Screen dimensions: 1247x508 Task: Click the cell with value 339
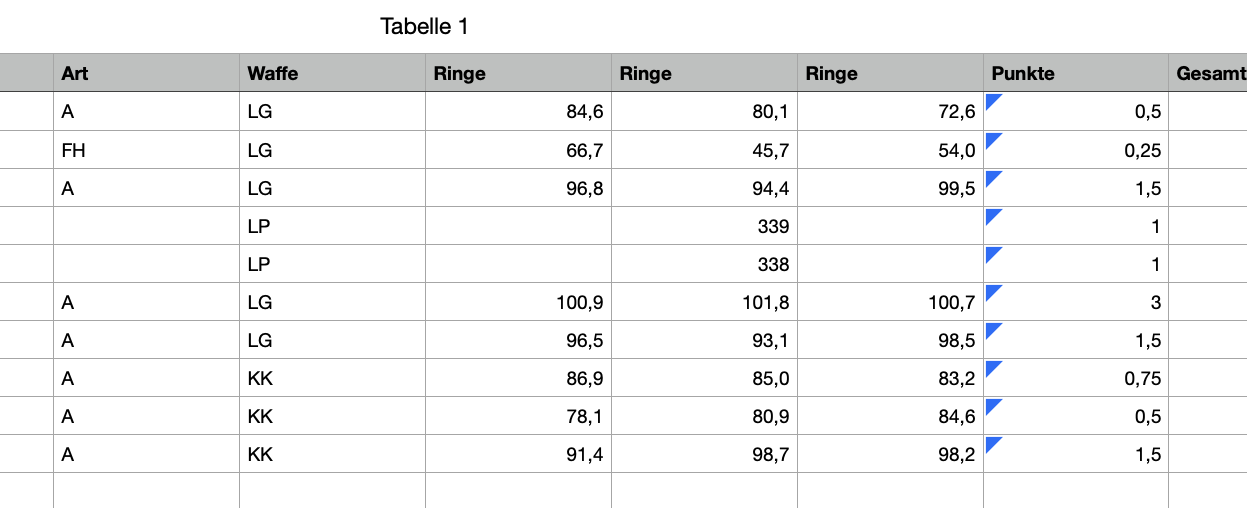point(704,226)
